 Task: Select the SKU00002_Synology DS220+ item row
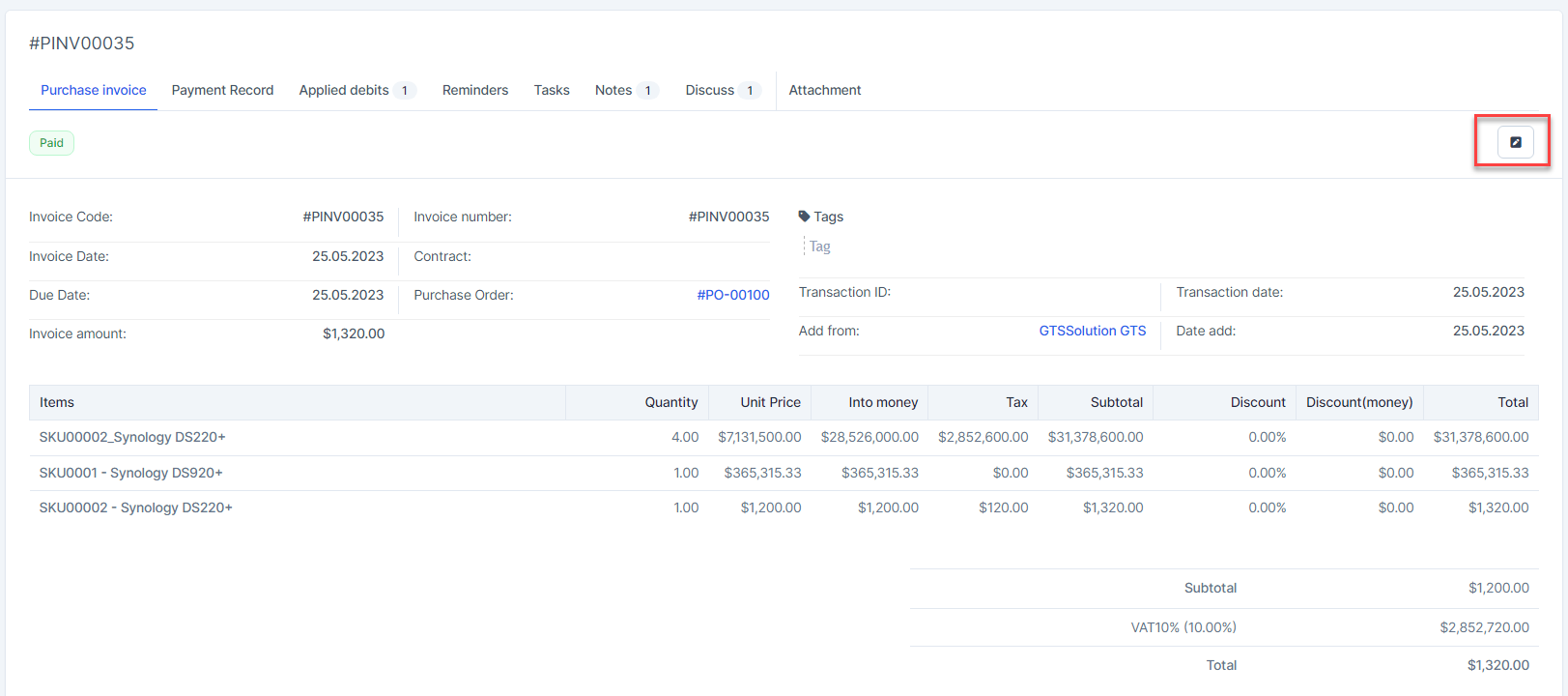[132, 437]
